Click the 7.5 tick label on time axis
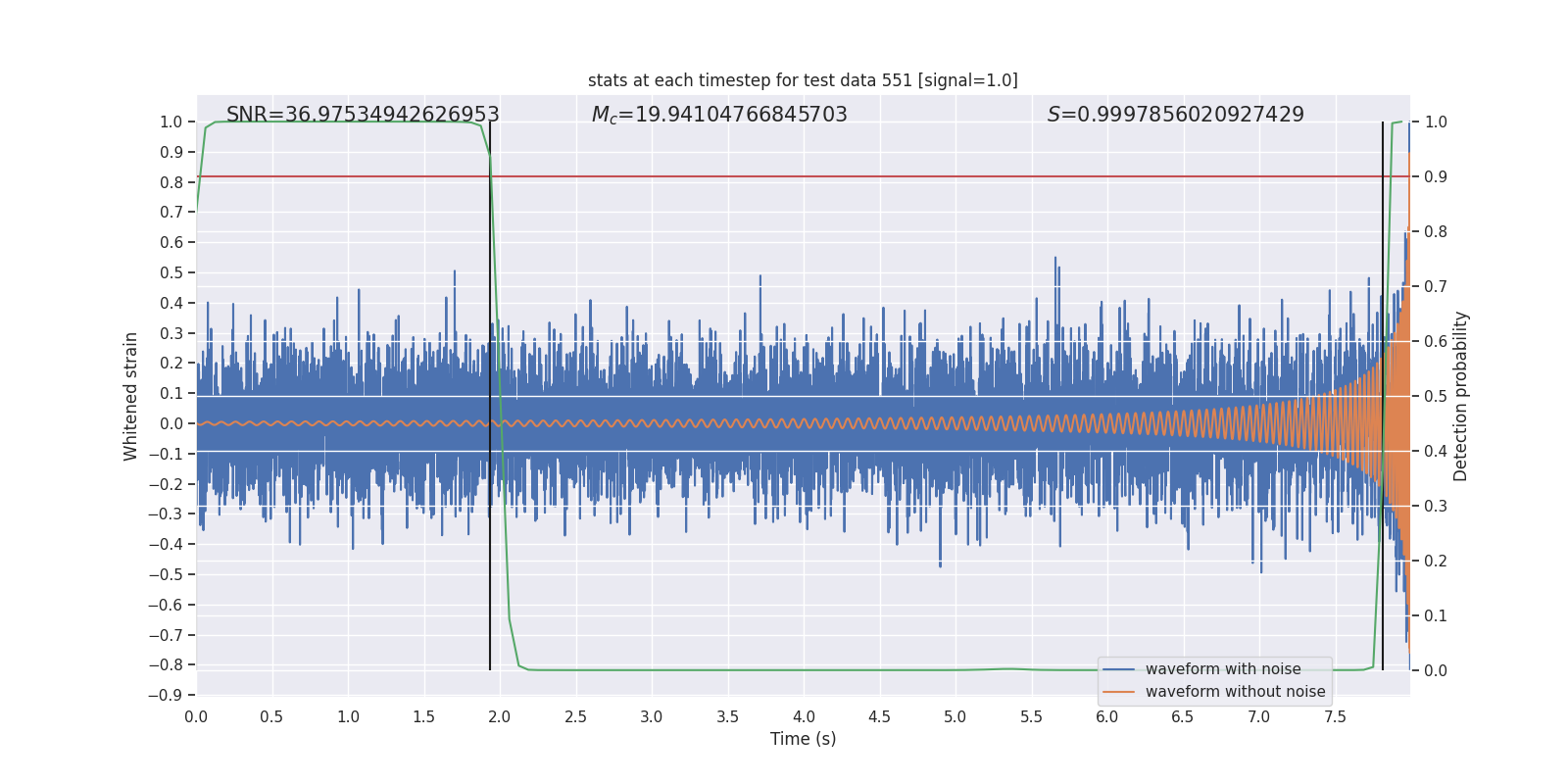Image resolution: width=1568 pixels, height=784 pixels. click(1335, 716)
